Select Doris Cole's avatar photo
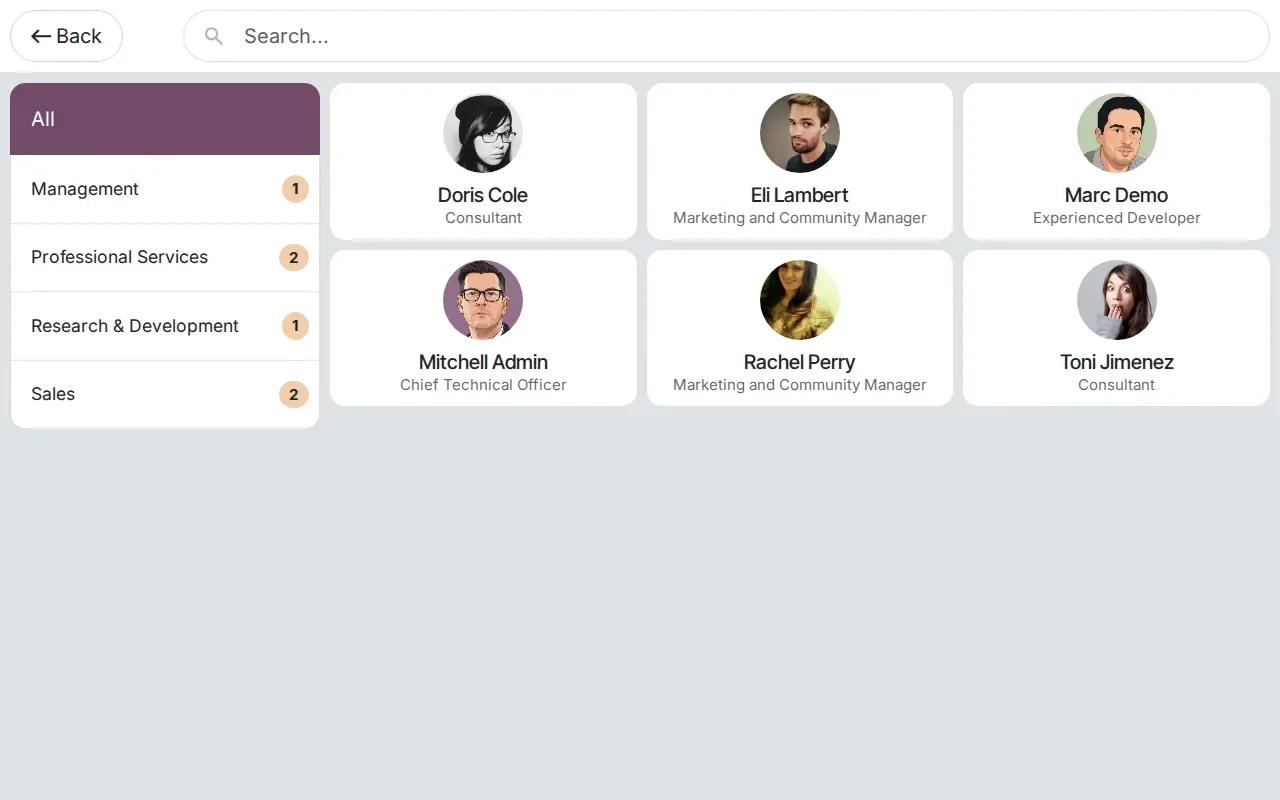This screenshot has width=1280, height=800. pyautogui.click(x=483, y=133)
